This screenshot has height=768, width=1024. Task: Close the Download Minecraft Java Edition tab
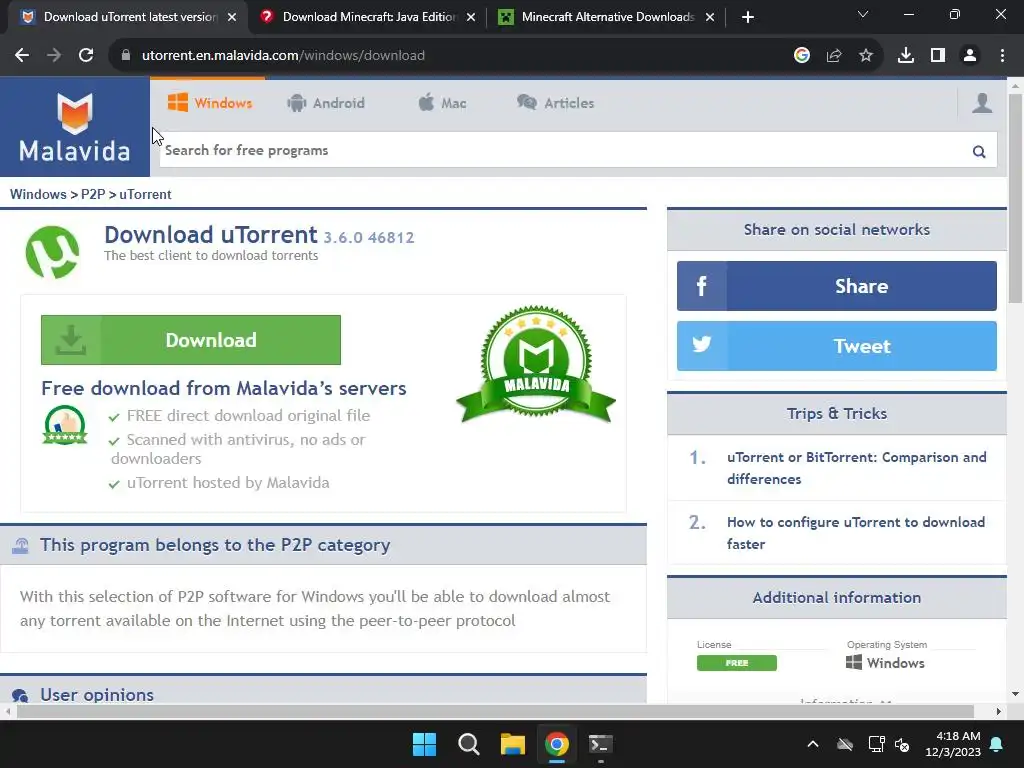[x=471, y=18]
